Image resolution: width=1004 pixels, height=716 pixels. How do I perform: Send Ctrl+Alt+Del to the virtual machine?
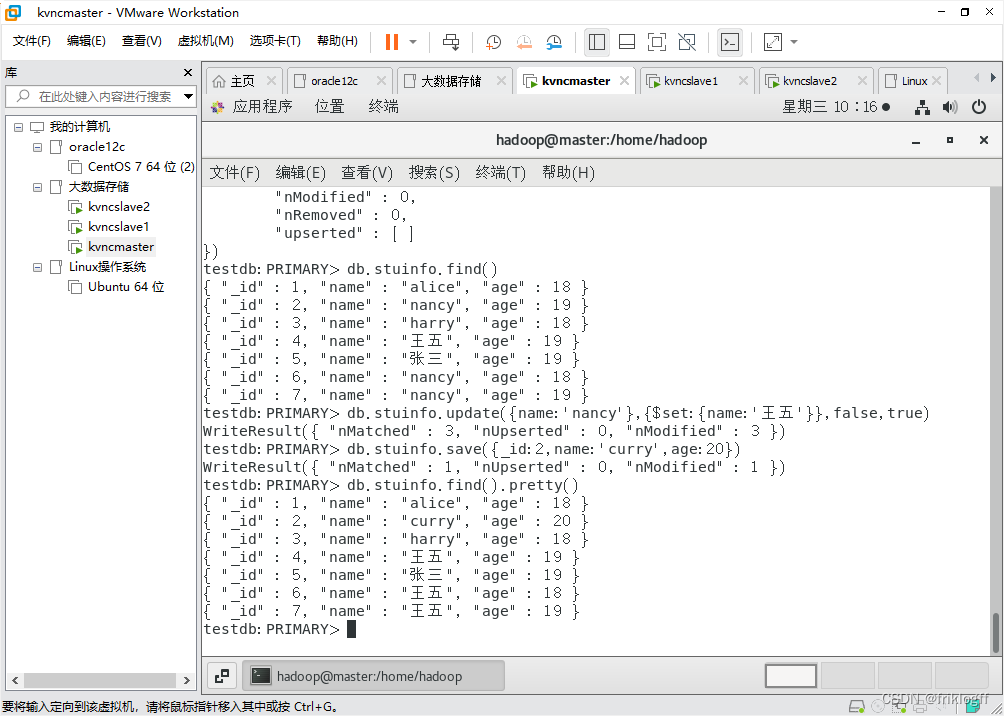(x=451, y=42)
